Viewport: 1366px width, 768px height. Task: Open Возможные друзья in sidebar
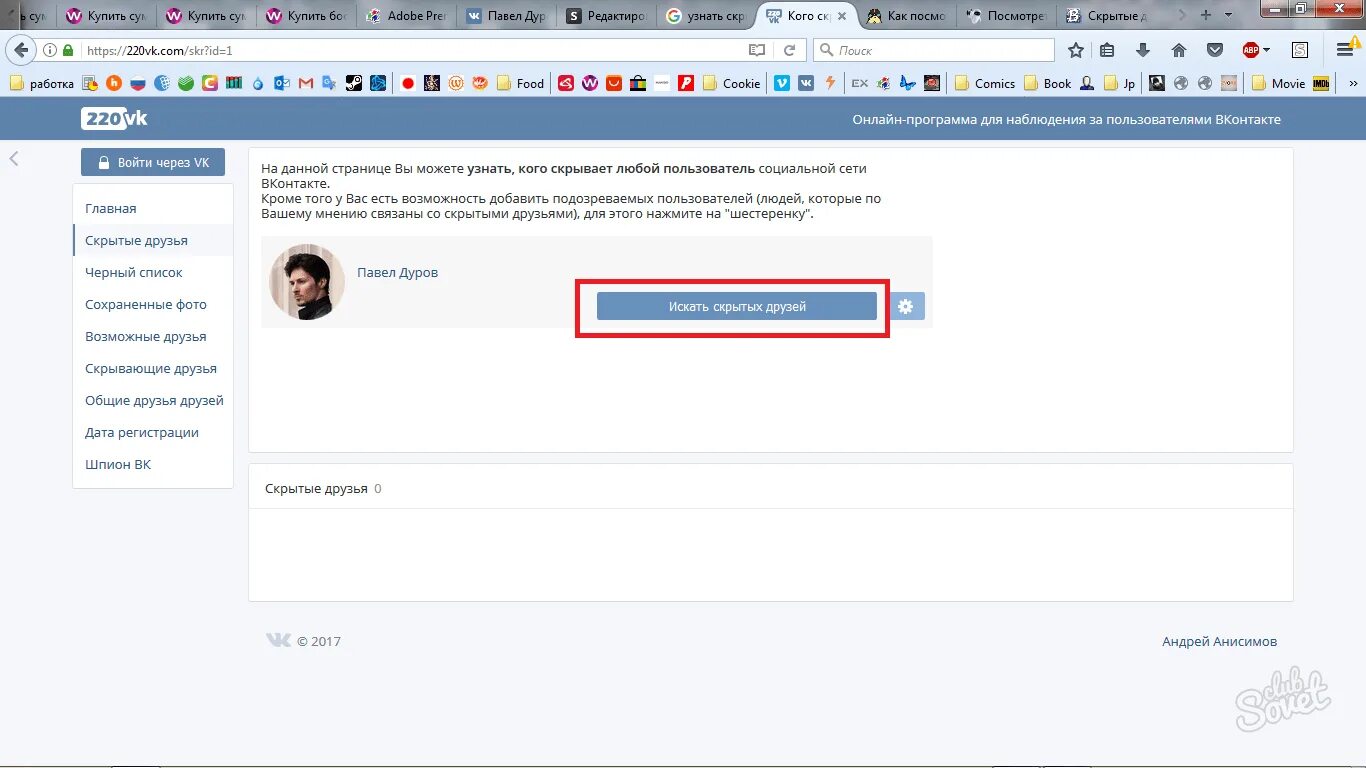coord(153,336)
